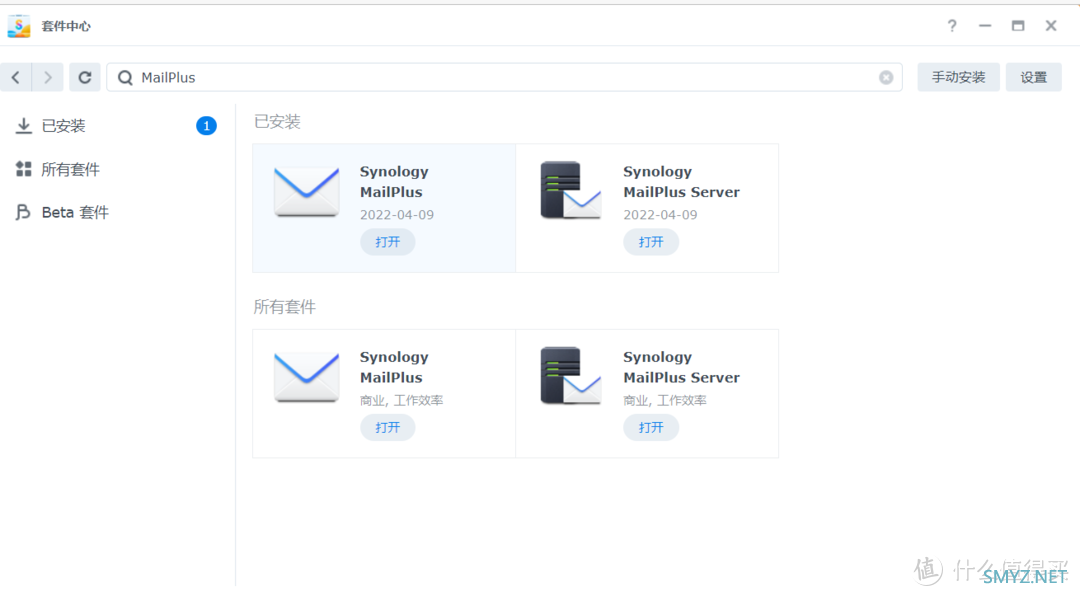This screenshot has width=1080, height=596.
Task: Click date 2022-04-09 under Synology MailPlus
Action: point(397,215)
